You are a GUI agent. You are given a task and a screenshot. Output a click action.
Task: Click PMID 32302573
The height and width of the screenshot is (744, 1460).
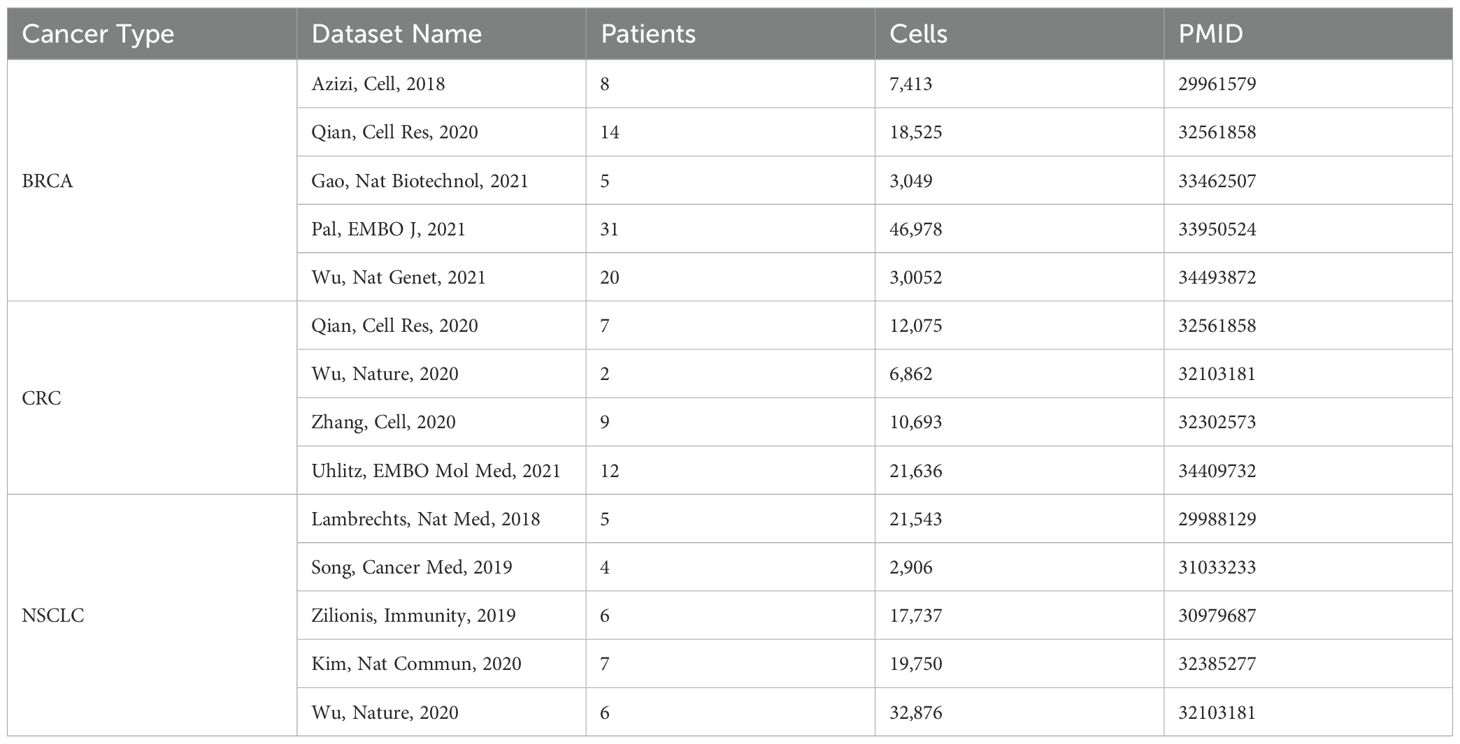point(1218,422)
